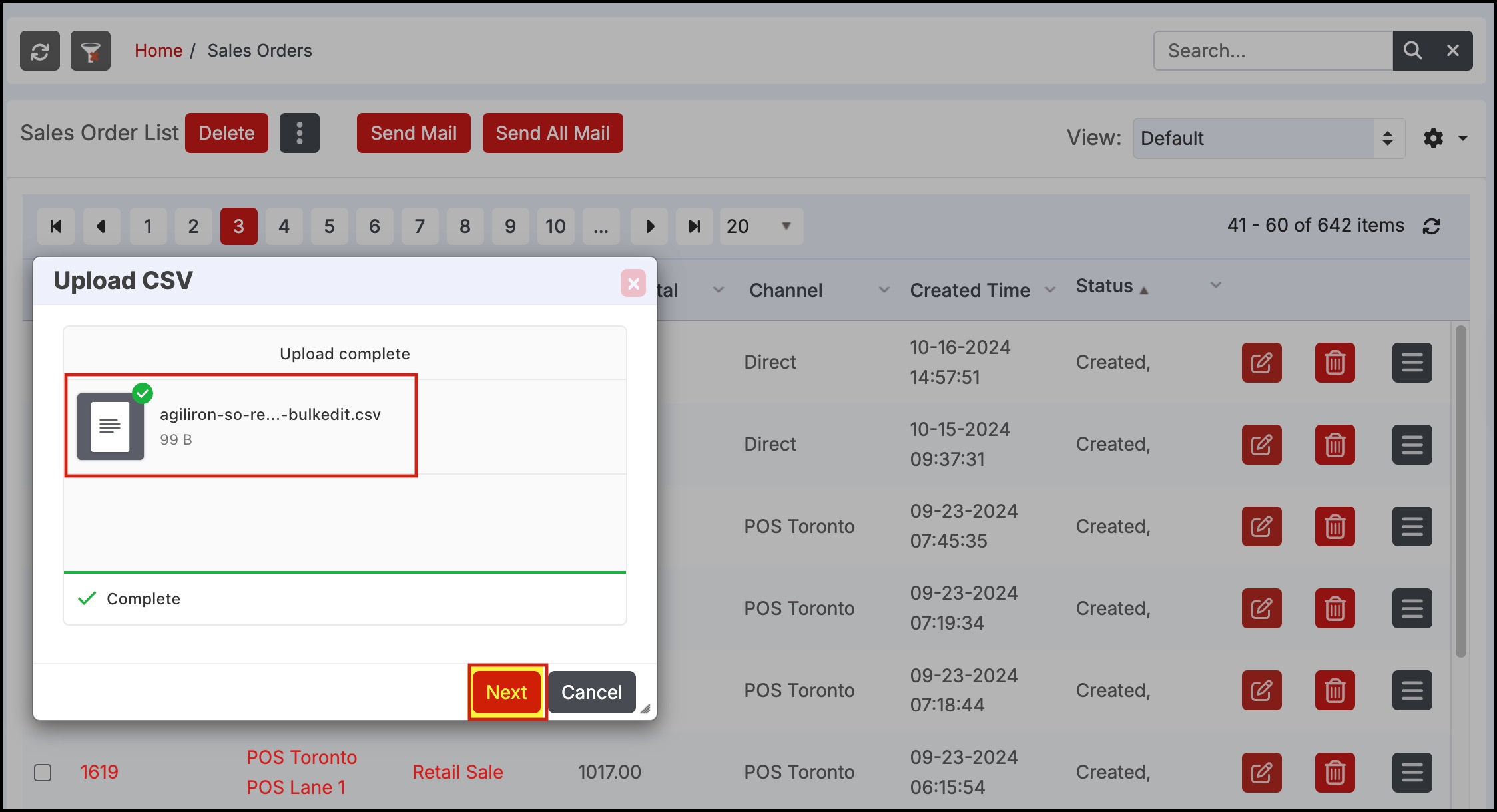Tick the checkbox for order 1619
Screen dimensions: 1497x812
point(43,772)
